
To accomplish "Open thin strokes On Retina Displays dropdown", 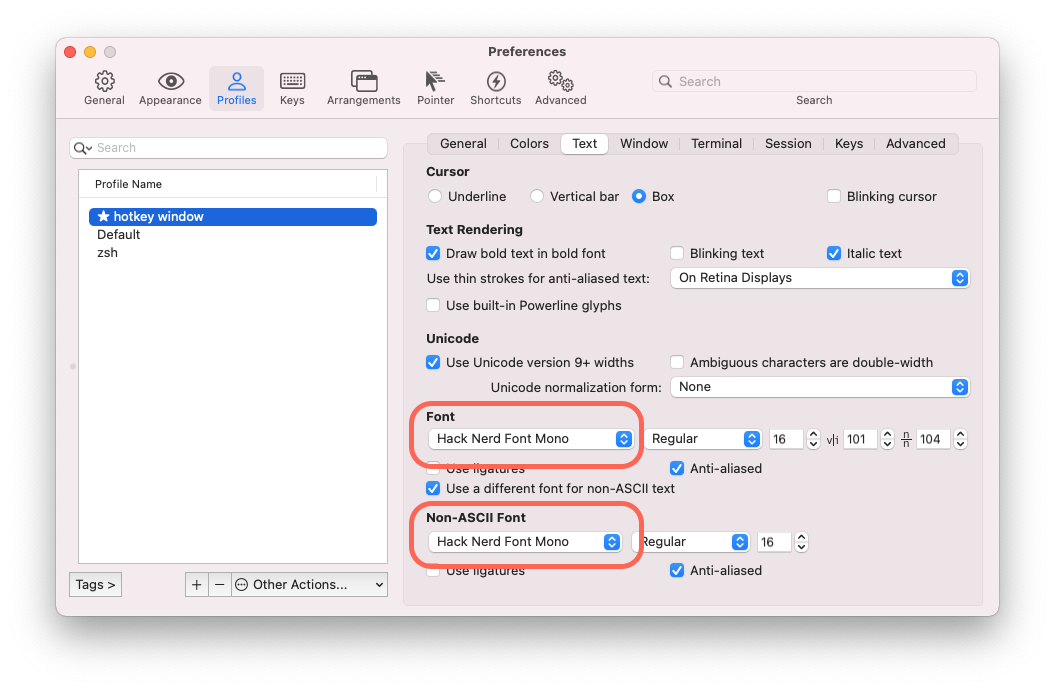I will [820, 278].
